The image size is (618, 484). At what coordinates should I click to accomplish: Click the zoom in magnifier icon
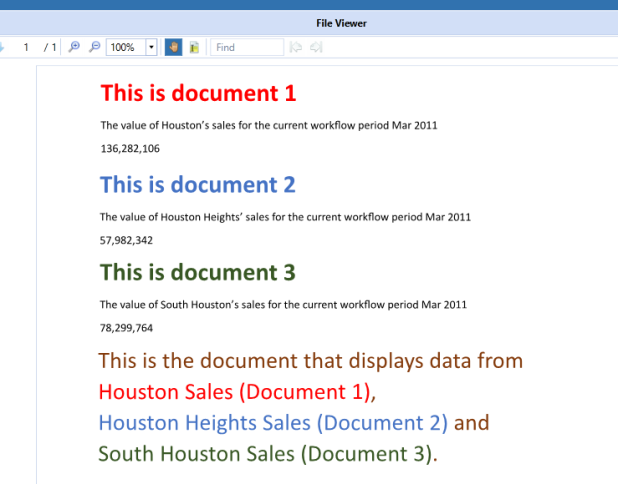(74, 47)
